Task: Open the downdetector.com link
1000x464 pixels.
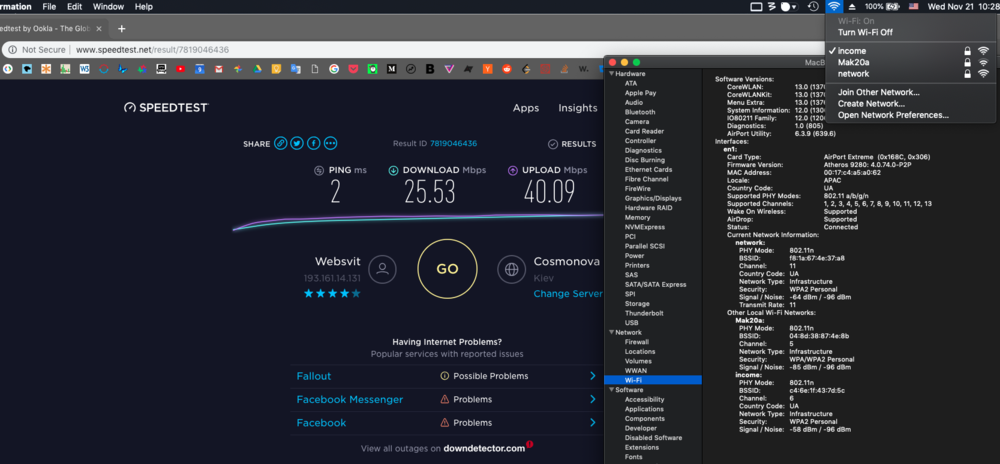Action: (484, 448)
